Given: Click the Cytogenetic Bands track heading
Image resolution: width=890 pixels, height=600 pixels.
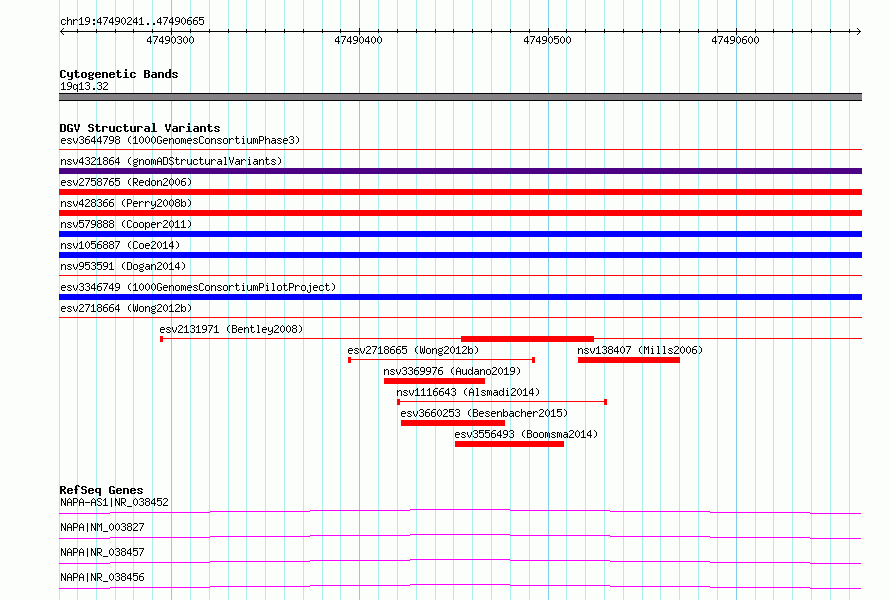Looking at the screenshot, I should (x=119, y=74).
